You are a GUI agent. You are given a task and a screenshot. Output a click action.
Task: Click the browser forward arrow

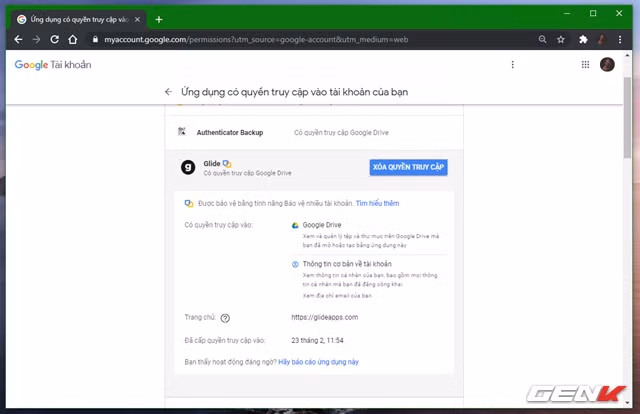(36, 39)
